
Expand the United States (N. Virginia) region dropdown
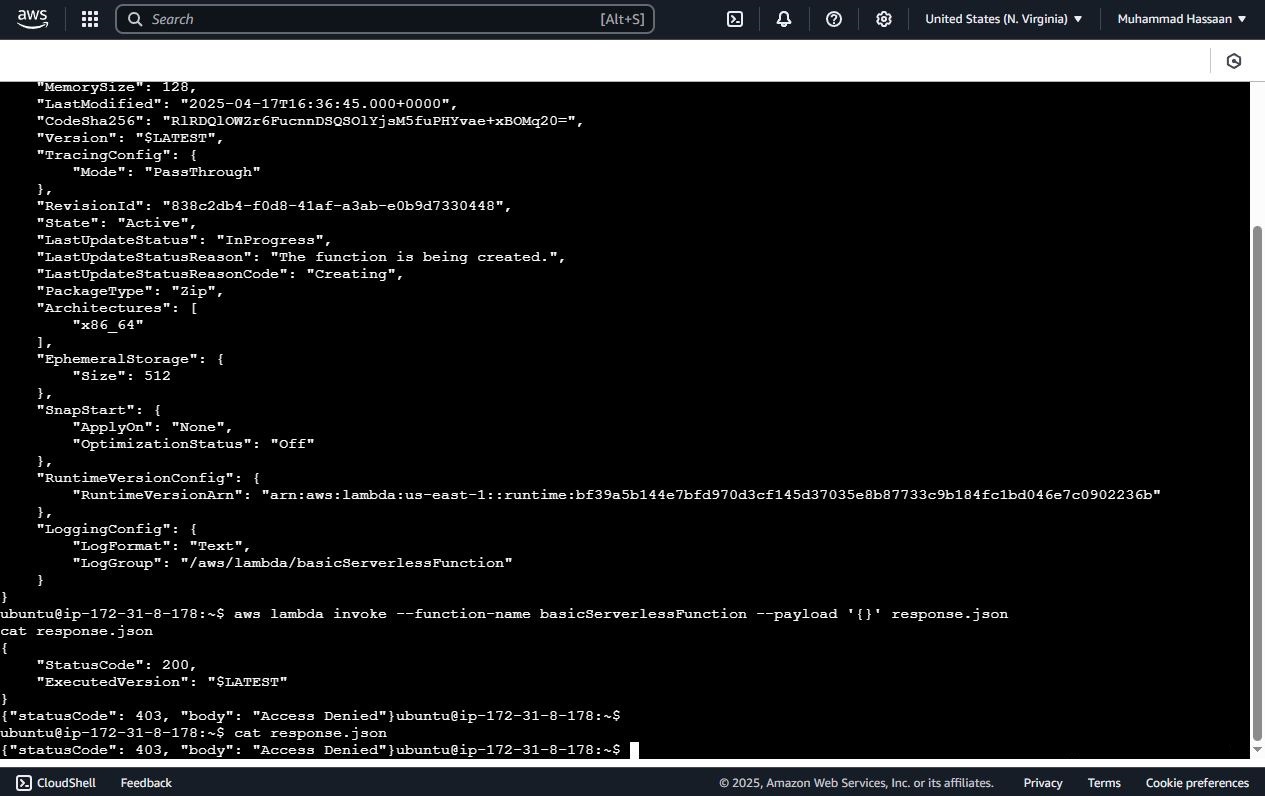point(1003,19)
